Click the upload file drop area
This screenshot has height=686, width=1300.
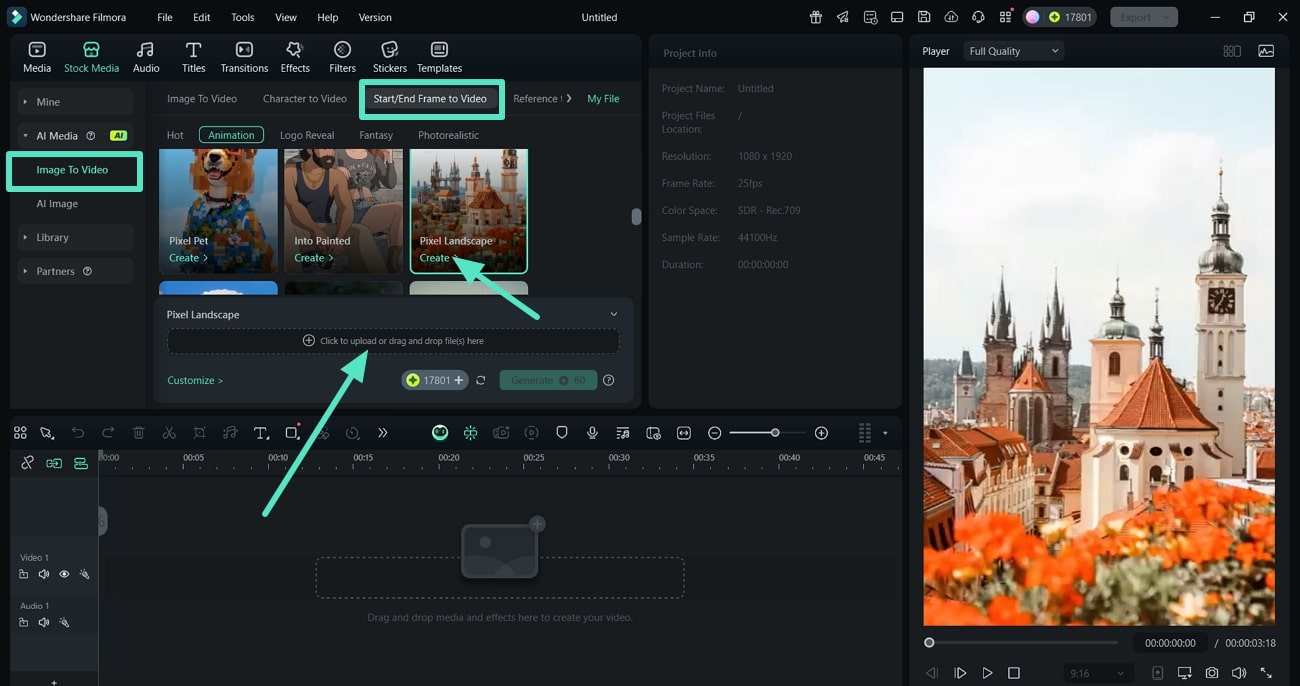click(x=393, y=341)
